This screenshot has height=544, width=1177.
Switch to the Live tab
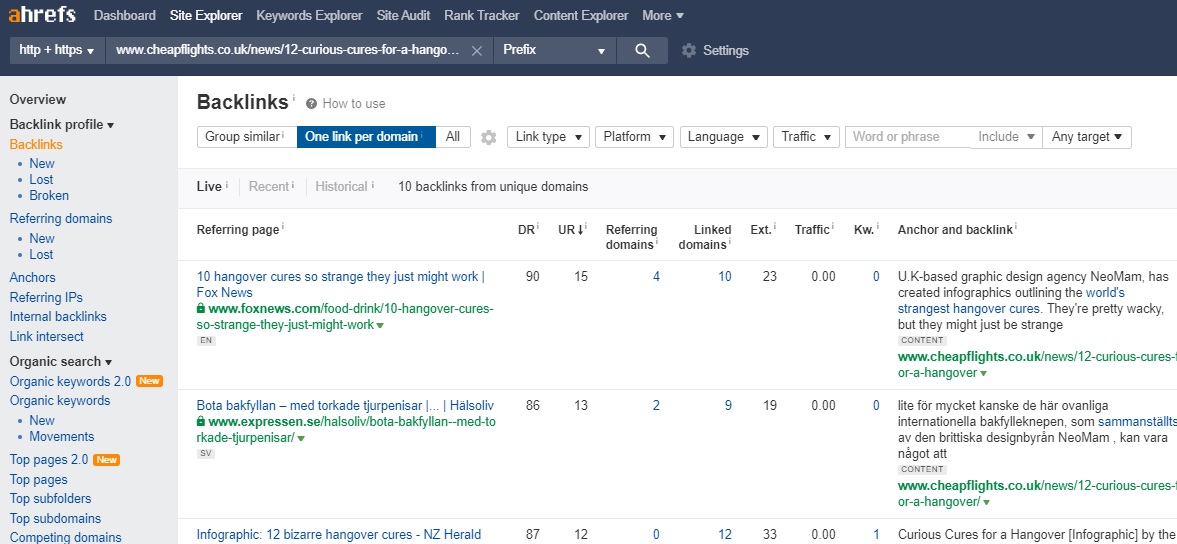(x=209, y=186)
